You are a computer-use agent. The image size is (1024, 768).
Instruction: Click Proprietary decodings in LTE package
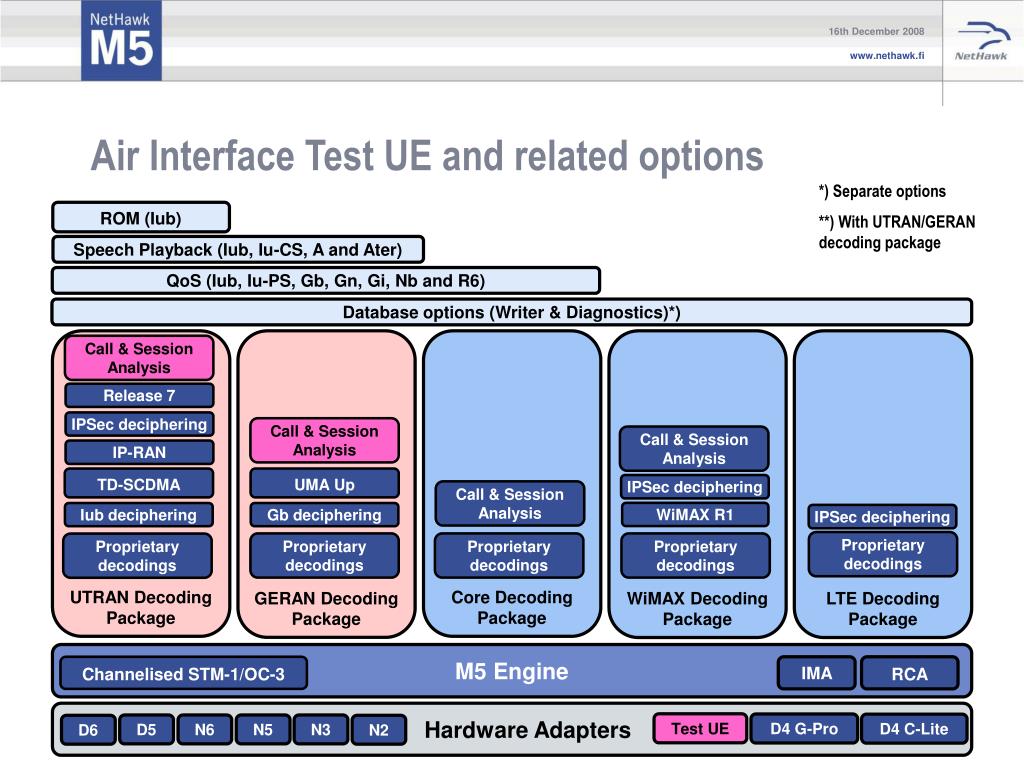coord(882,554)
